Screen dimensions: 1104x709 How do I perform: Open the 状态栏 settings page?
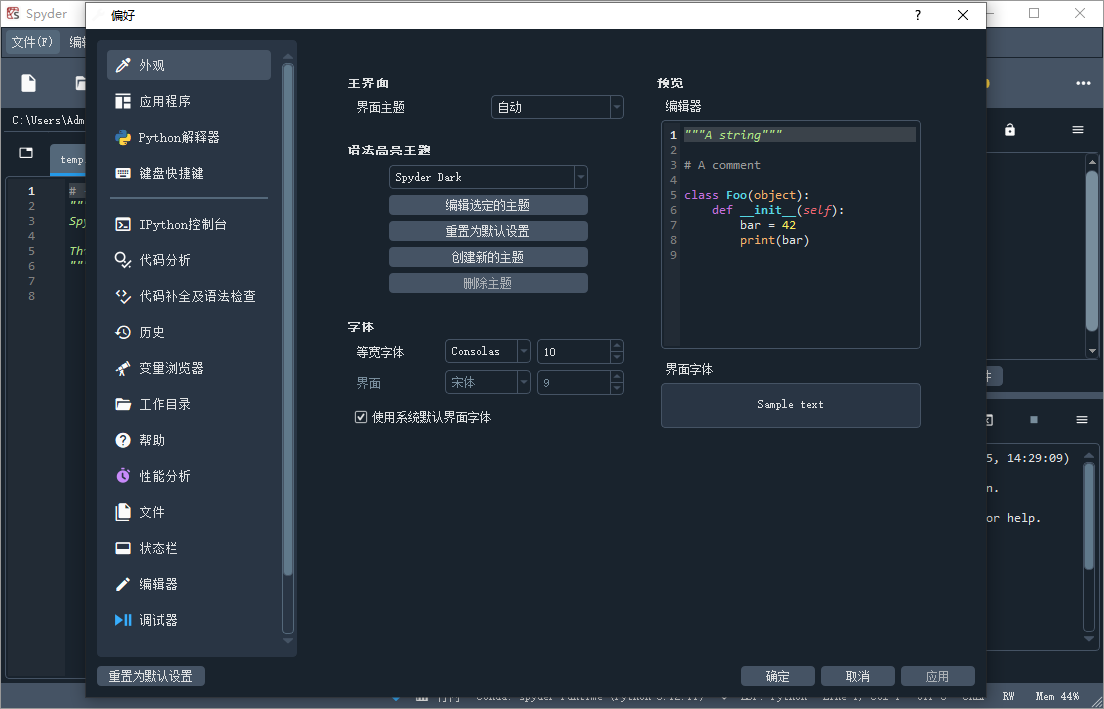pyautogui.click(x=189, y=548)
